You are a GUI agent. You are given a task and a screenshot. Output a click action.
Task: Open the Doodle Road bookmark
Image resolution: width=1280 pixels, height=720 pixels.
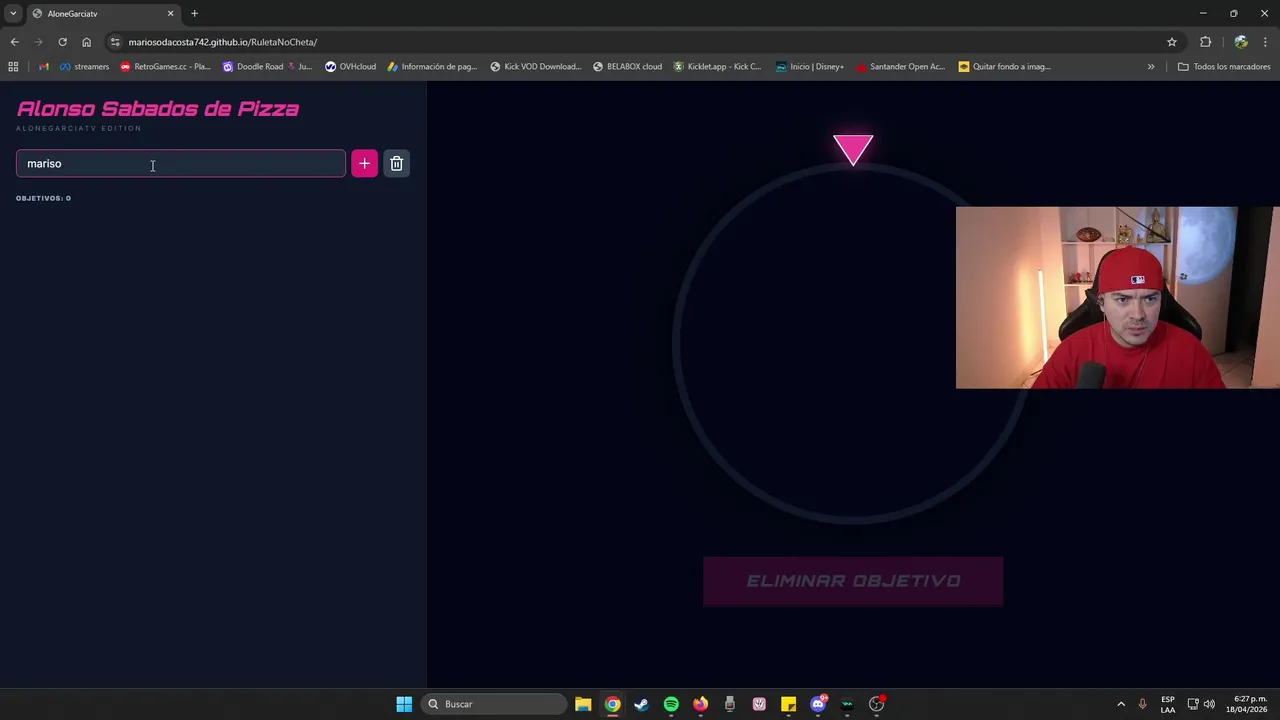267,67
